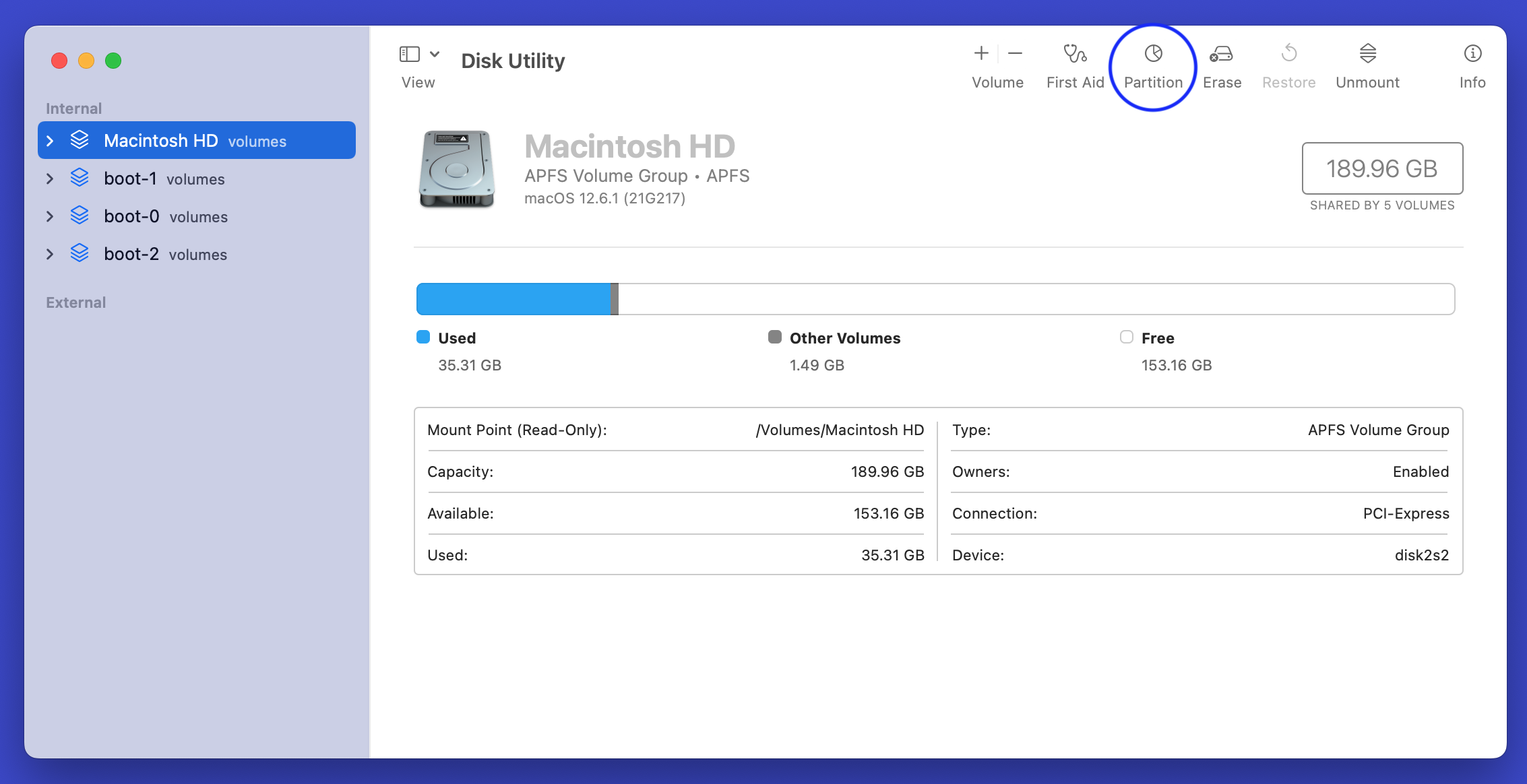Click the blue Used legend swatch
Image resolution: width=1527 pixels, height=784 pixels.
click(x=423, y=337)
